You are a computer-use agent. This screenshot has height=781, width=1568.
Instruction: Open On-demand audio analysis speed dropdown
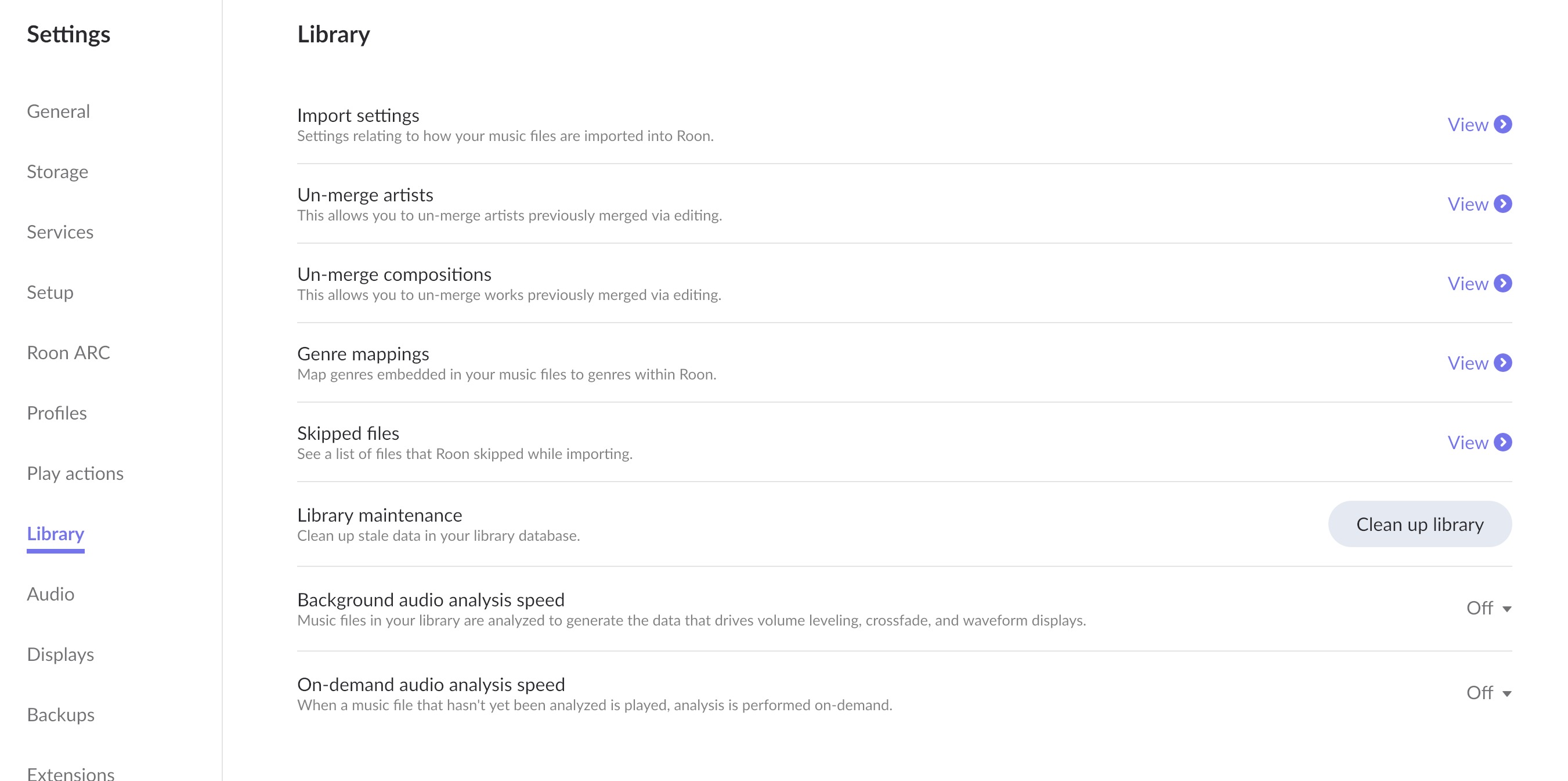coord(1488,693)
